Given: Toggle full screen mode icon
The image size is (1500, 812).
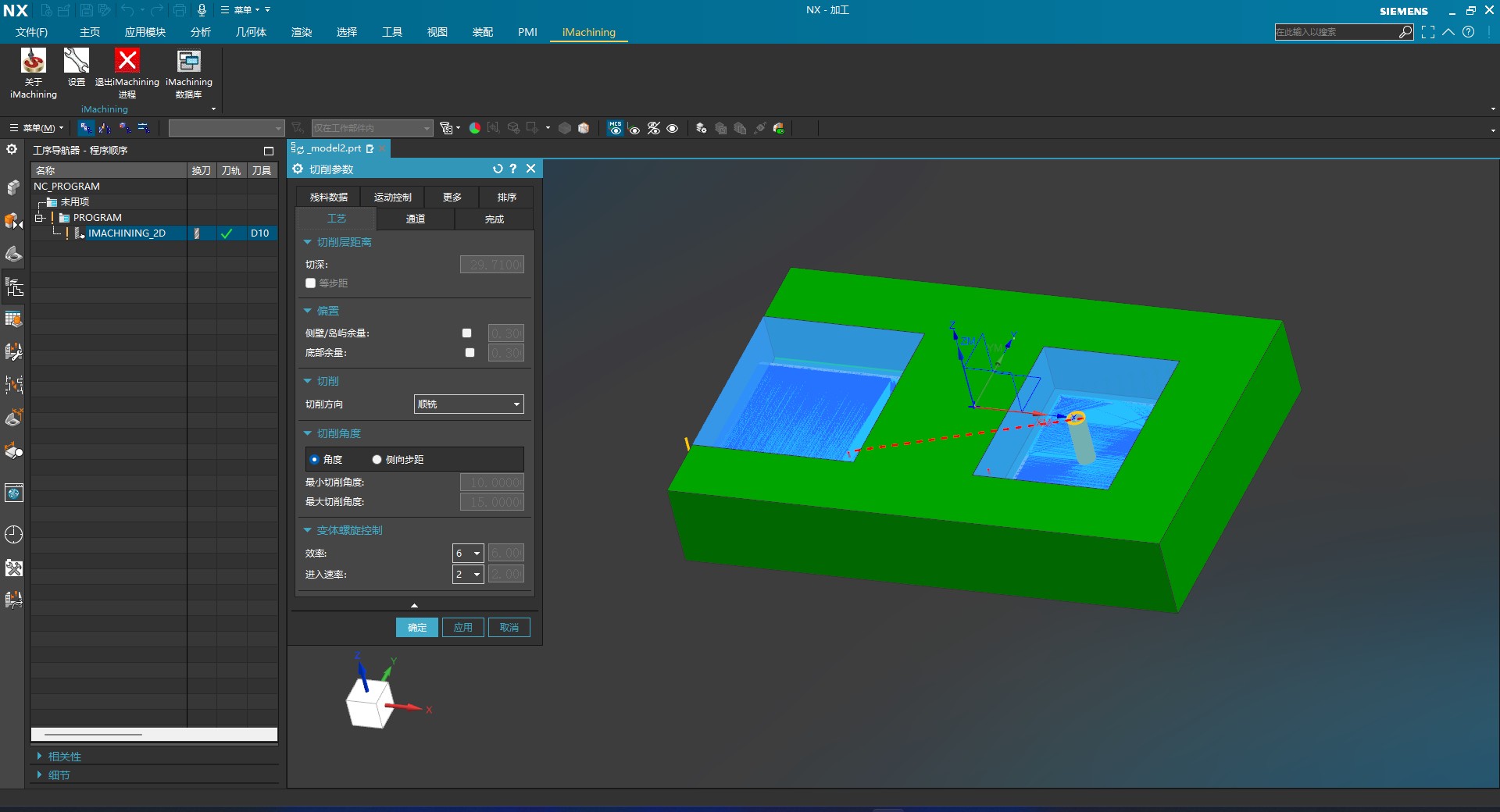Looking at the screenshot, I should (1428, 32).
